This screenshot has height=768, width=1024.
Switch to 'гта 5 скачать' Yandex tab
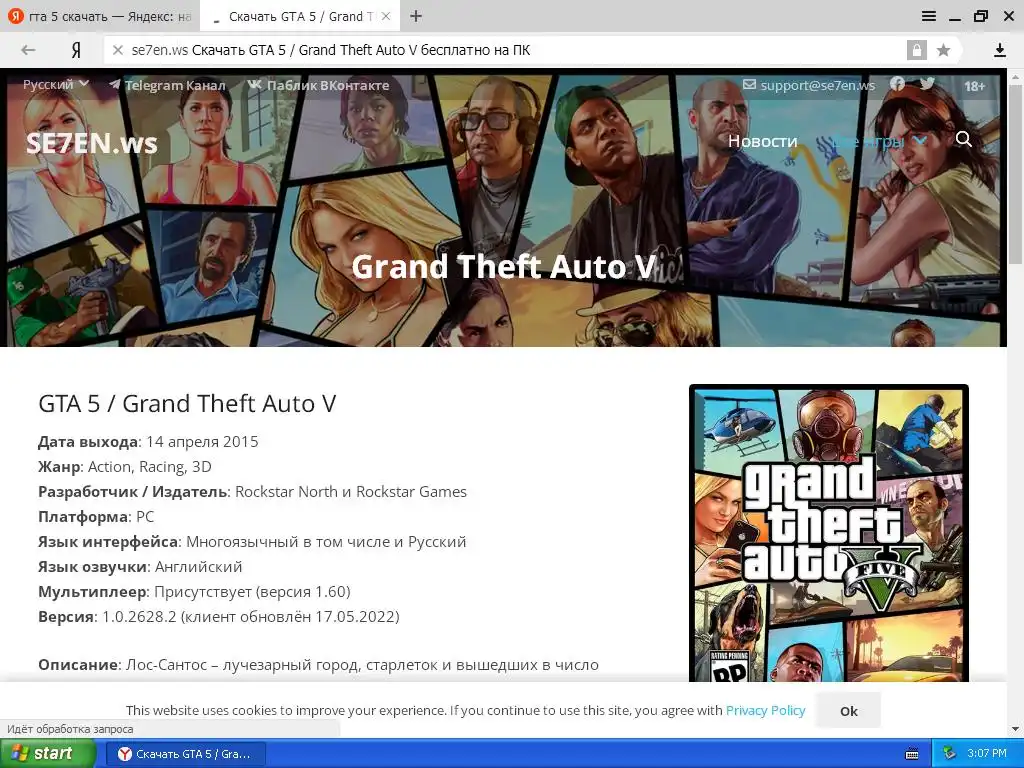click(99, 16)
